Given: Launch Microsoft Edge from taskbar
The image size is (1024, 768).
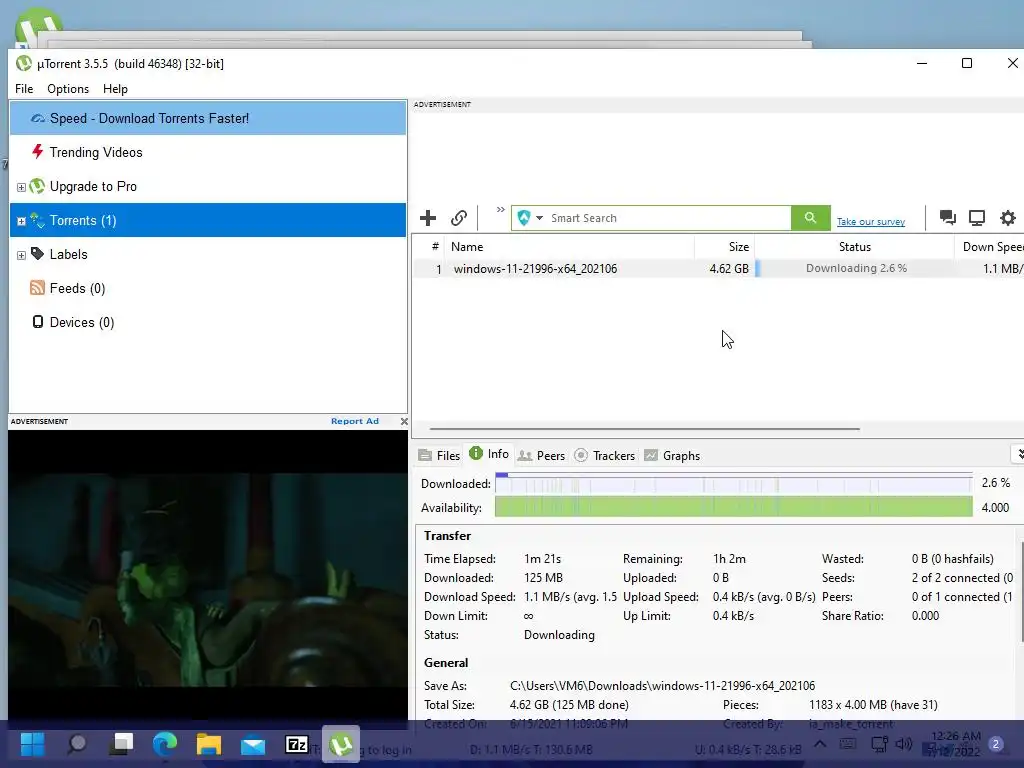Looking at the screenshot, I should tap(165, 744).
